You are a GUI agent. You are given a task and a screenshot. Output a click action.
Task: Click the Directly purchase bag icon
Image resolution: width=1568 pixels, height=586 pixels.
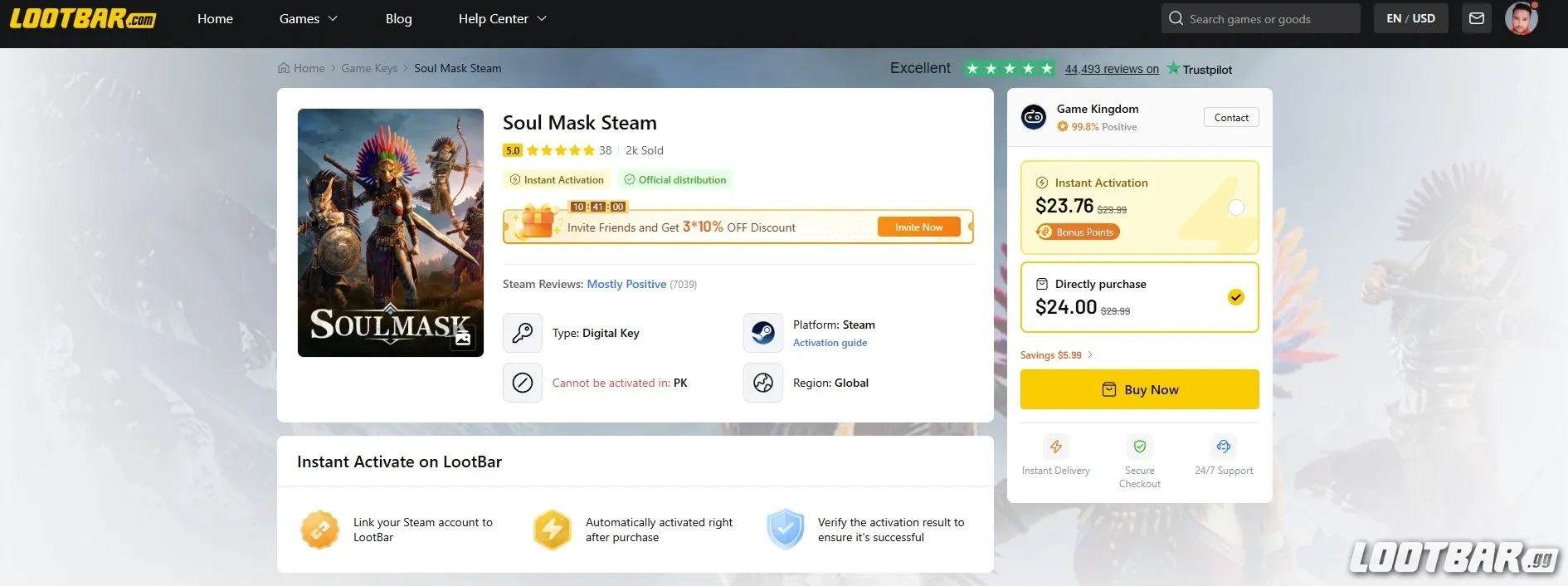tap(1042, 284)
